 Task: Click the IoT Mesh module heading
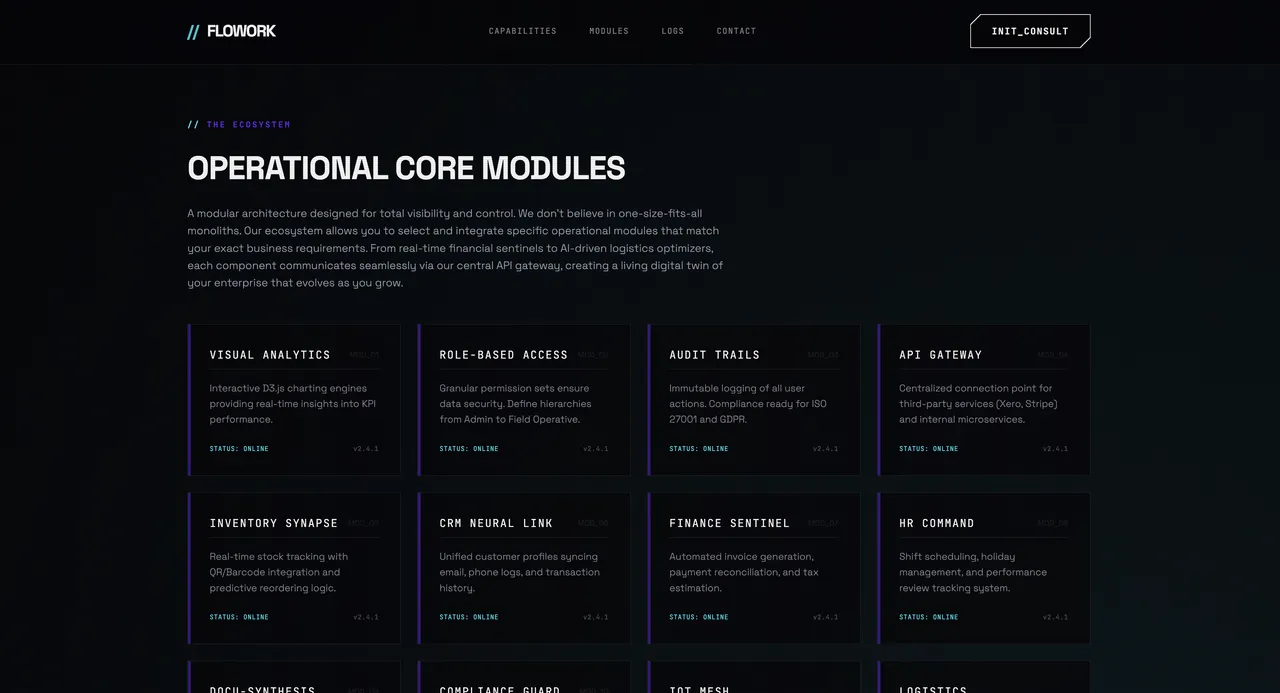click(x=699, y=688)
